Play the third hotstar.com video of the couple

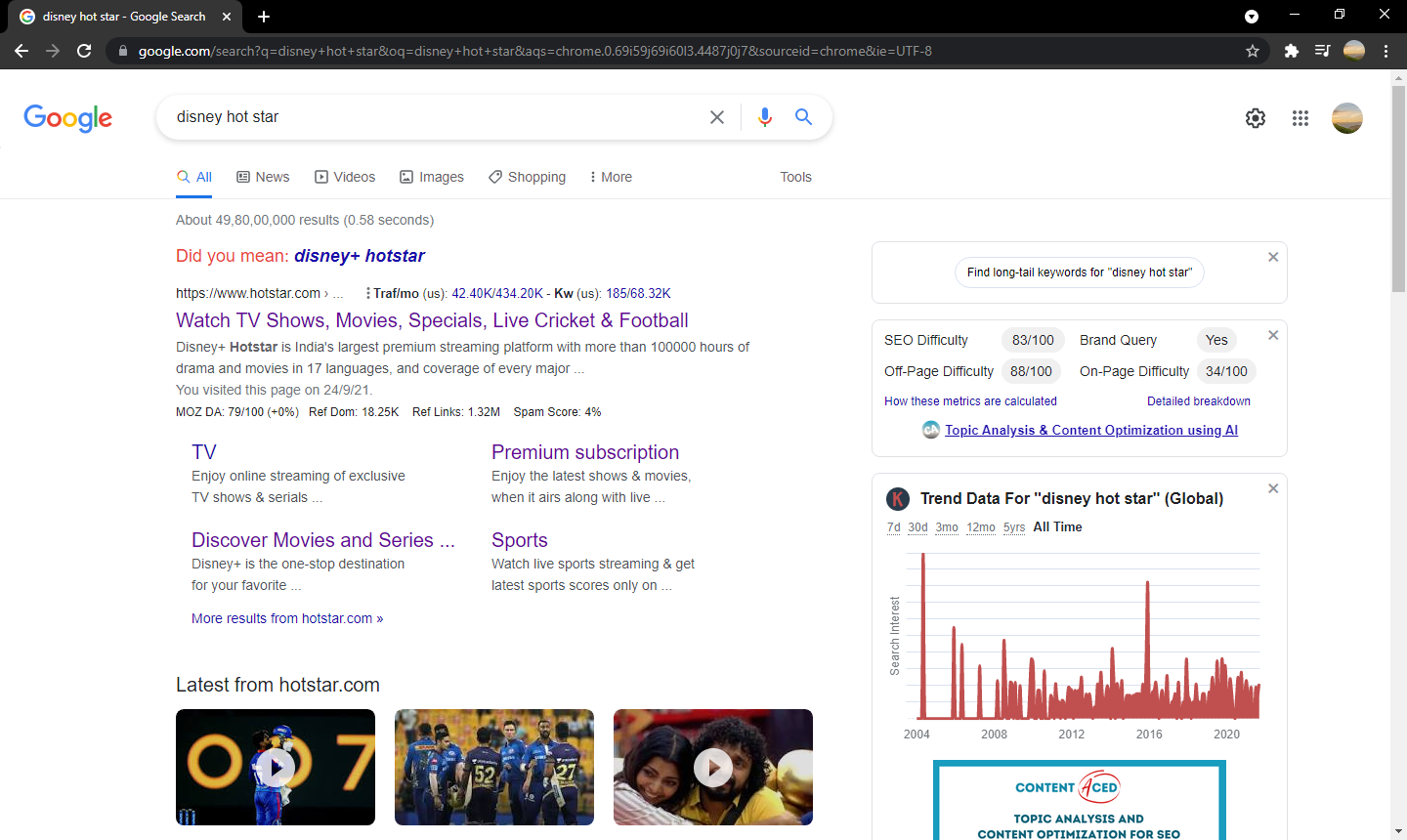(713, 768)
